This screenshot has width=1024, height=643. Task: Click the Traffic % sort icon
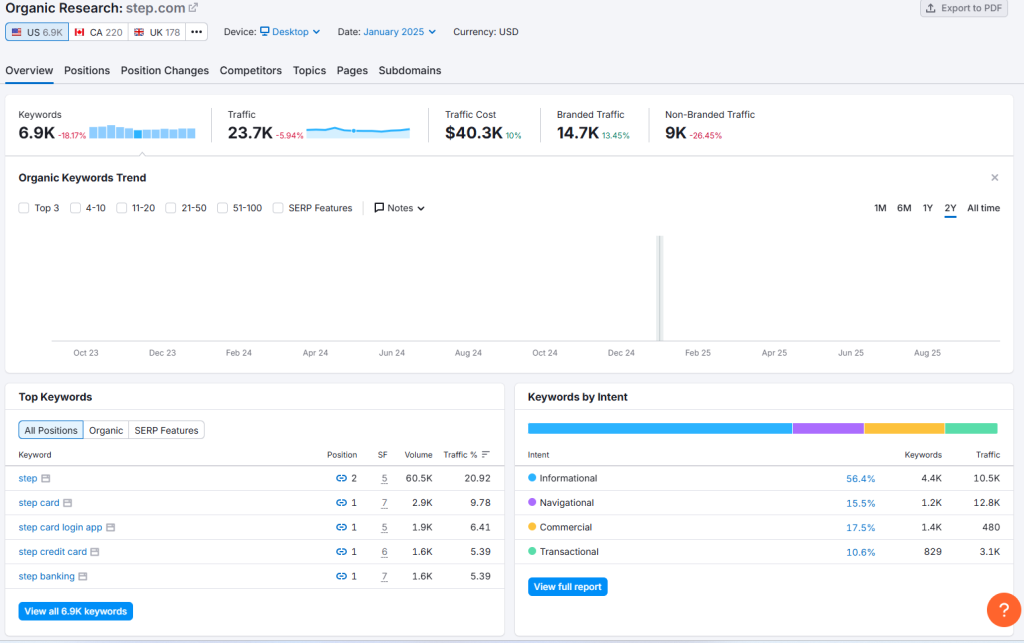point(486,454)
